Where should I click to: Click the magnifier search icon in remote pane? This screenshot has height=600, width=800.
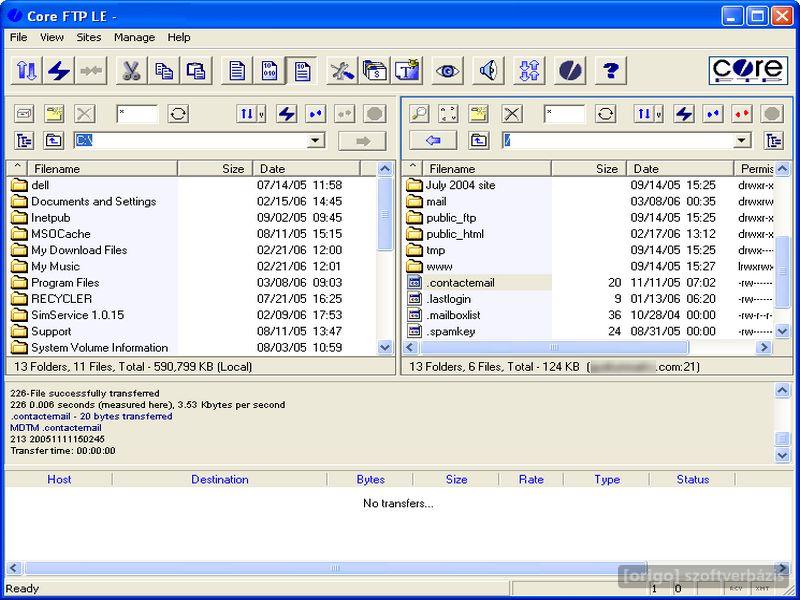pos(419,114)
